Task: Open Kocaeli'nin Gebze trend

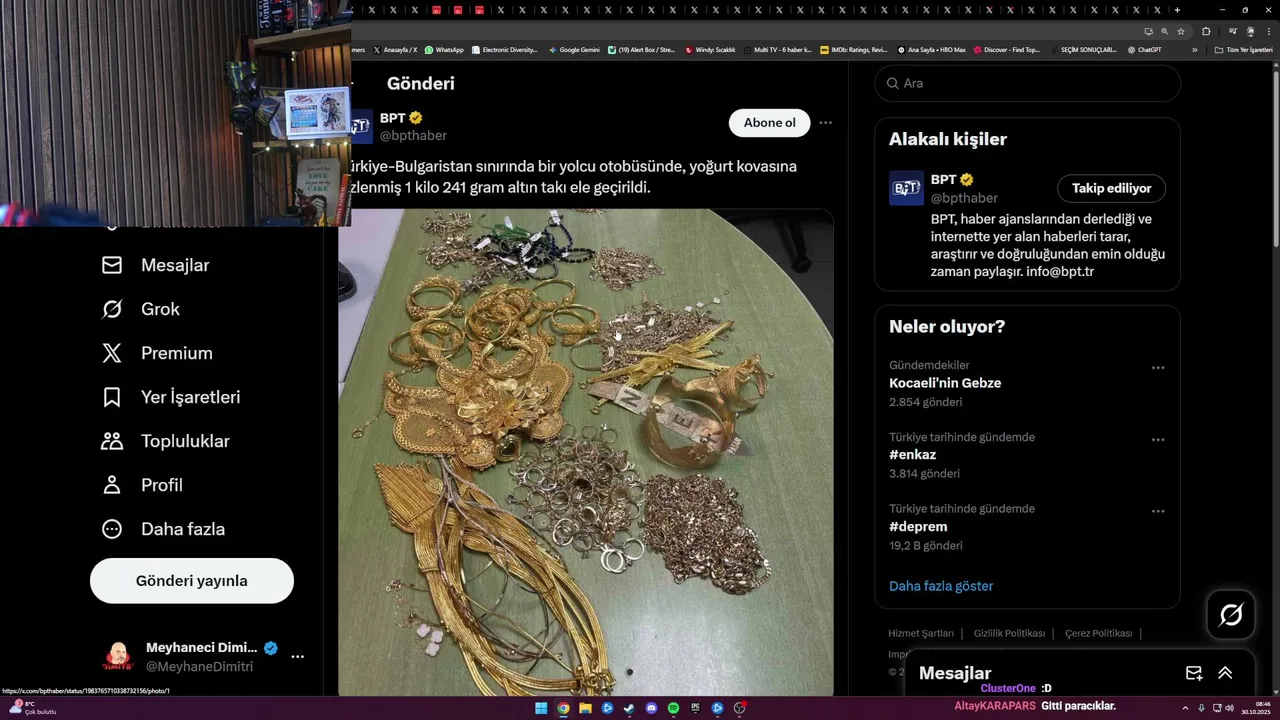Action: point(945,383)
